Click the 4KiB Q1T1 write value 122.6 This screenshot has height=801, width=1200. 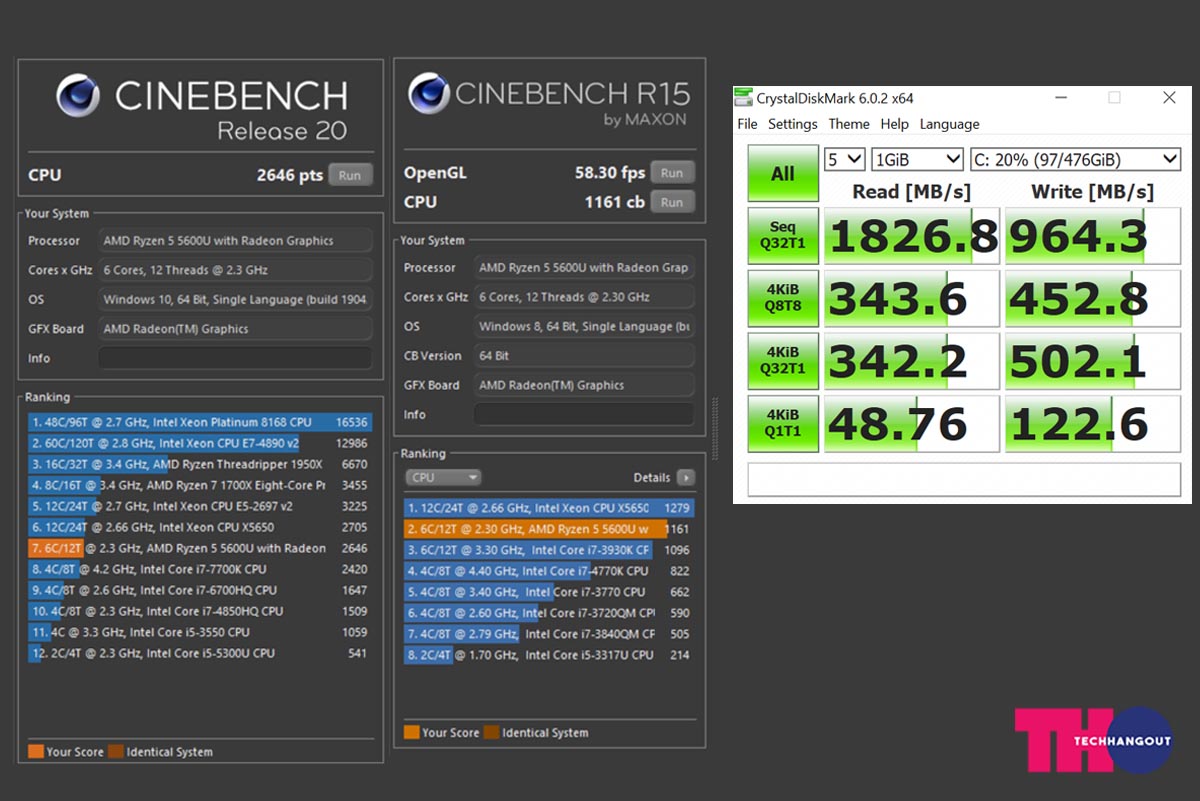(1094, 424)
